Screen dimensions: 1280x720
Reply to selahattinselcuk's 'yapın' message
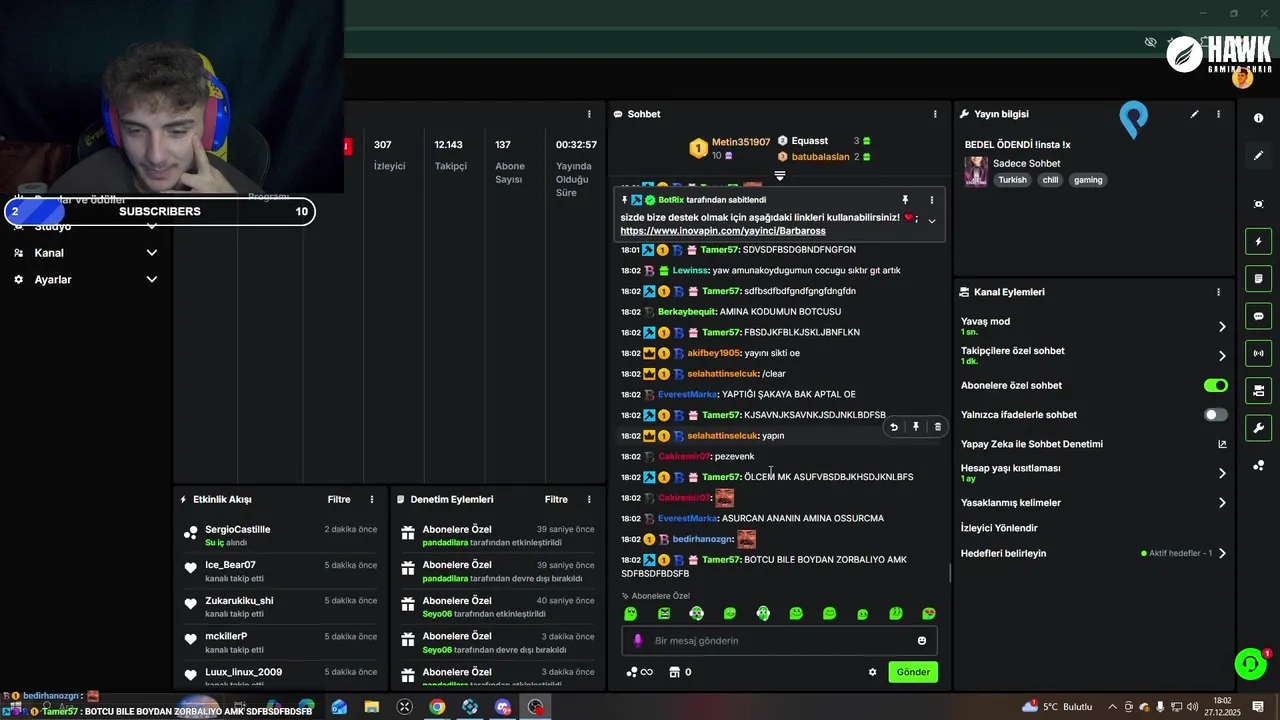coord(894,427)
